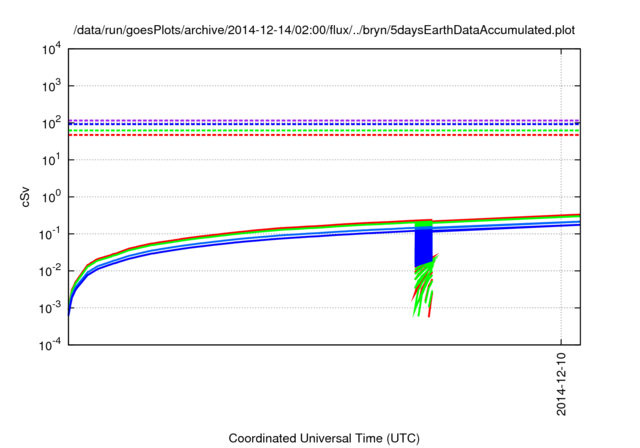Click the green dashed threshold line
The height and width of the screenshot is (448, 640).
coord(324,131)
